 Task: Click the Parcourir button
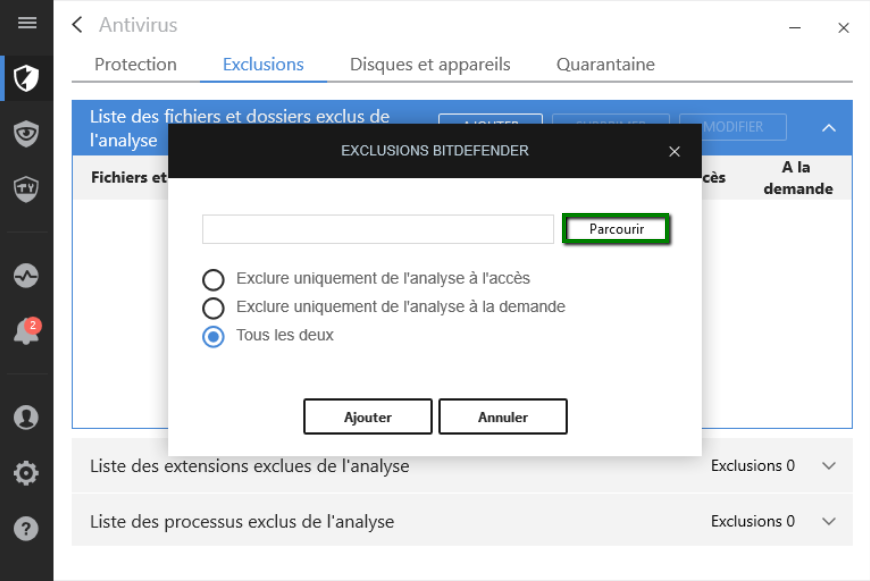[615, 229]
